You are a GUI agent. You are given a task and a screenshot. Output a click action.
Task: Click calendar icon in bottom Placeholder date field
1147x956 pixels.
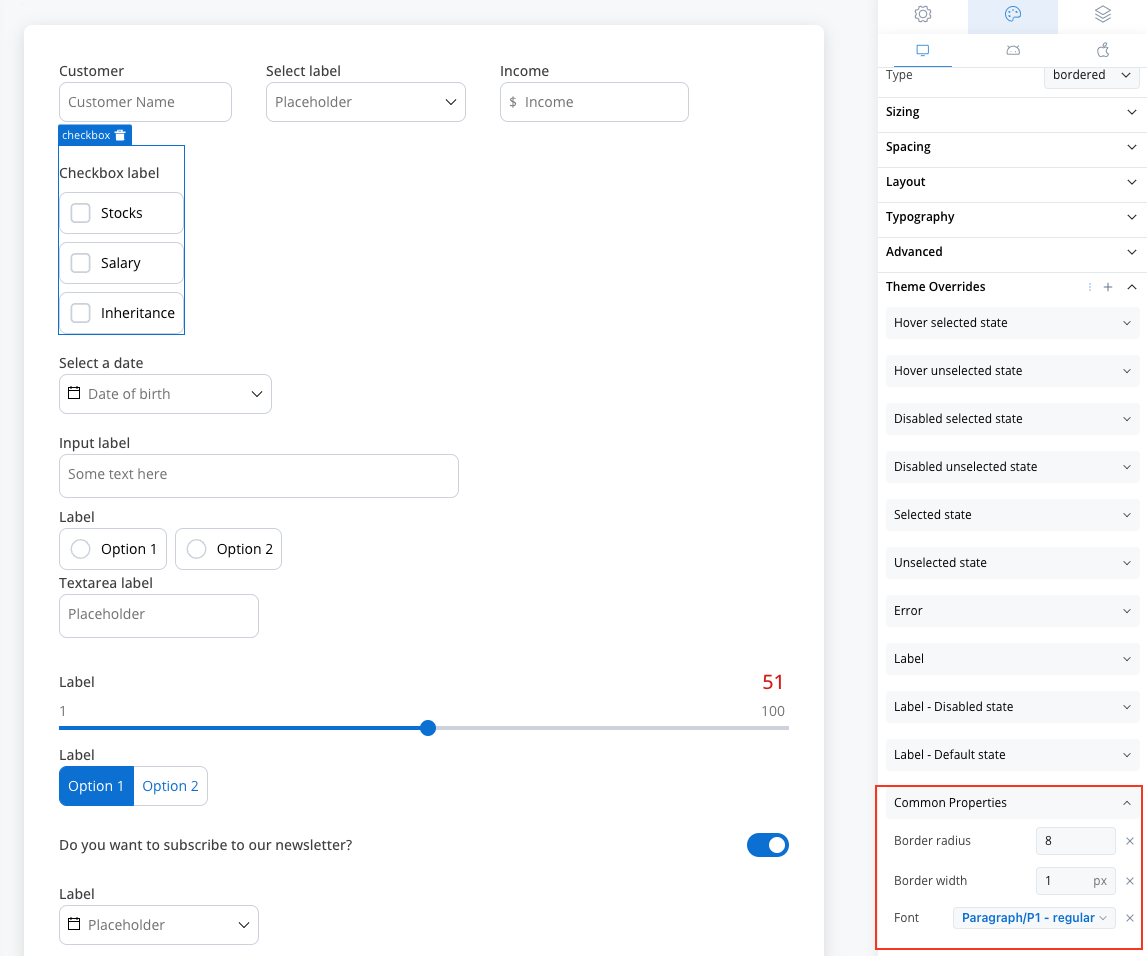point(74,925)
